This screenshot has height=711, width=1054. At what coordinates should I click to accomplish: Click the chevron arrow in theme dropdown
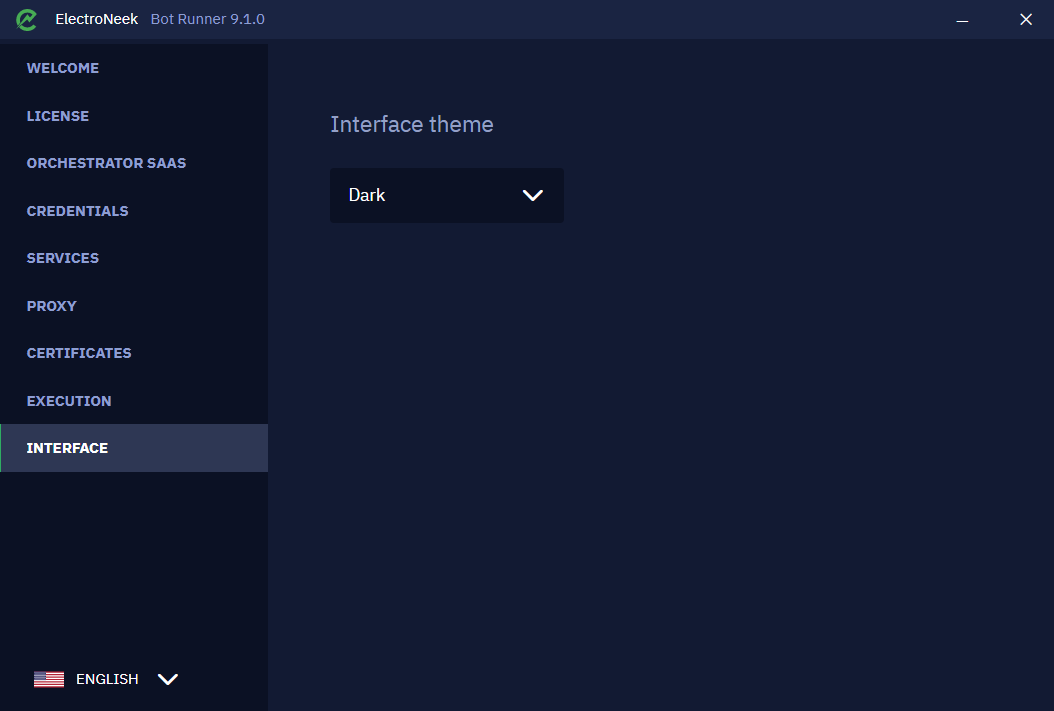[x=532, y=196]
